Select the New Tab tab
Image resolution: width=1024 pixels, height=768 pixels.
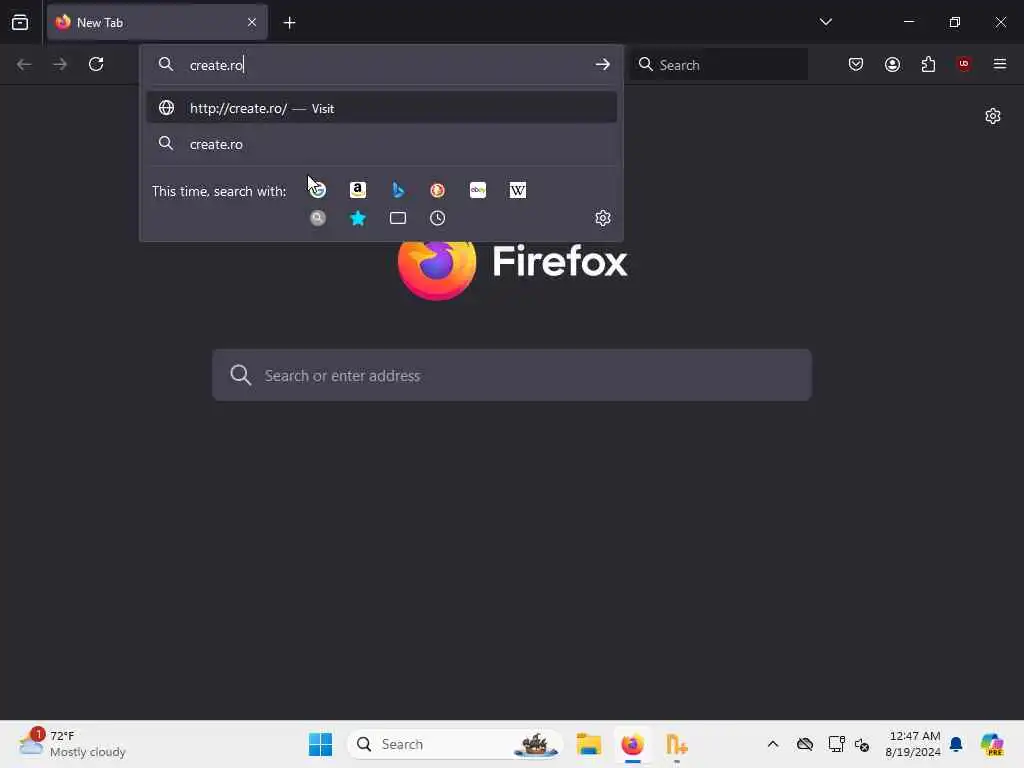[x=157, y=22]
